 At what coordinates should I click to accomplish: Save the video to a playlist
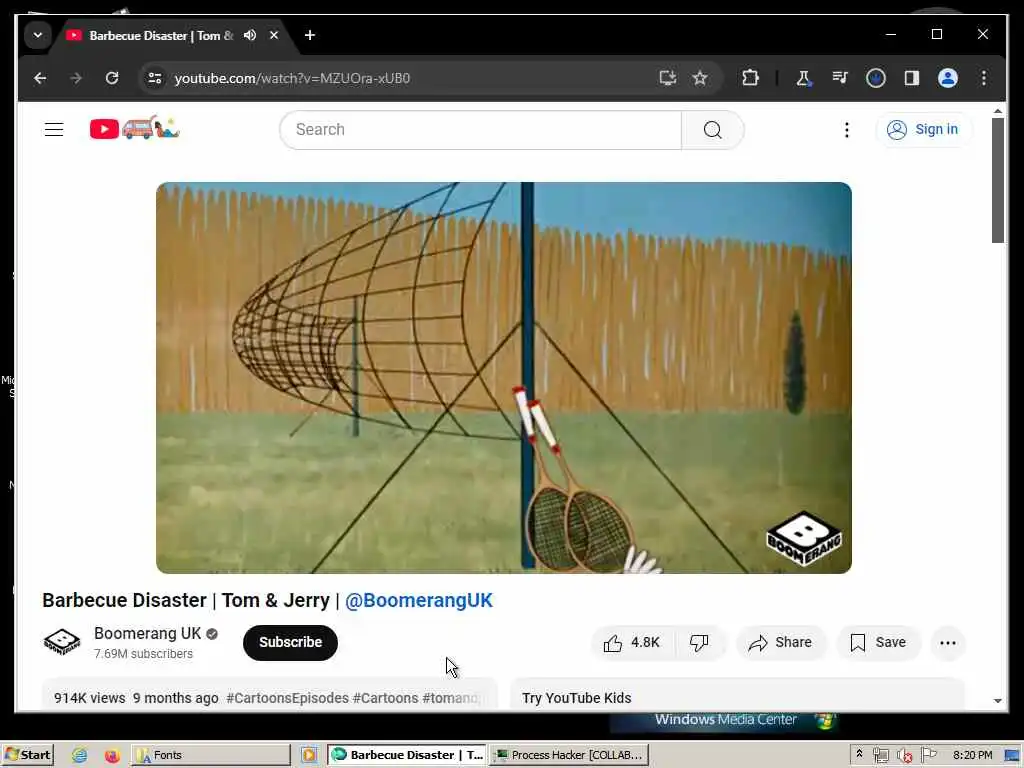point(878,643)
